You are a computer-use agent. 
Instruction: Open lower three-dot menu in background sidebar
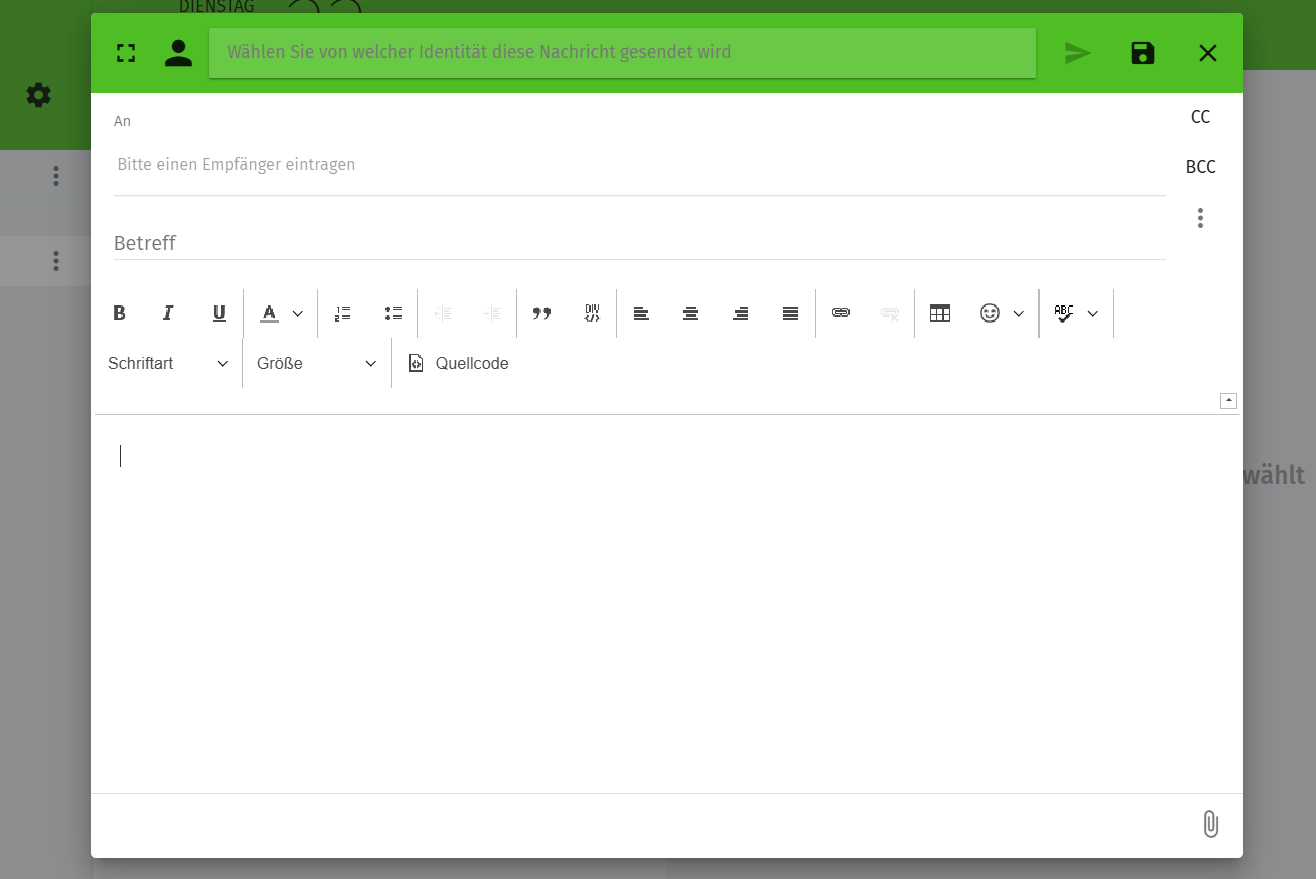tap(56, 261)
